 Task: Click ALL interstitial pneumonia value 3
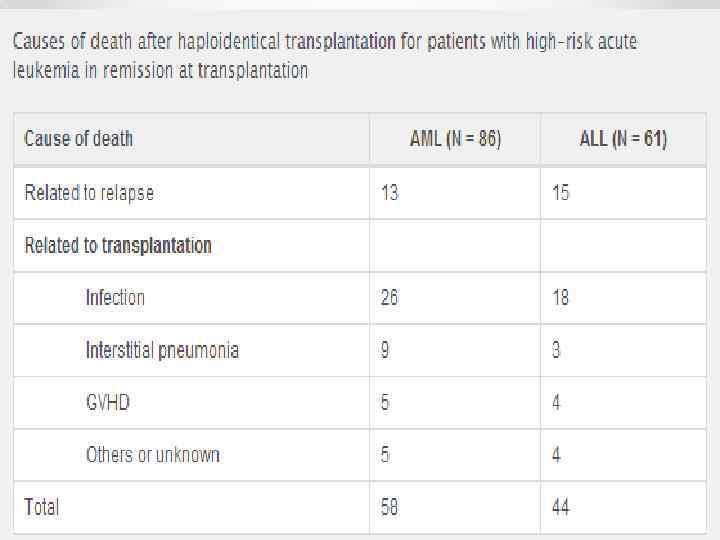click(557, 350)
